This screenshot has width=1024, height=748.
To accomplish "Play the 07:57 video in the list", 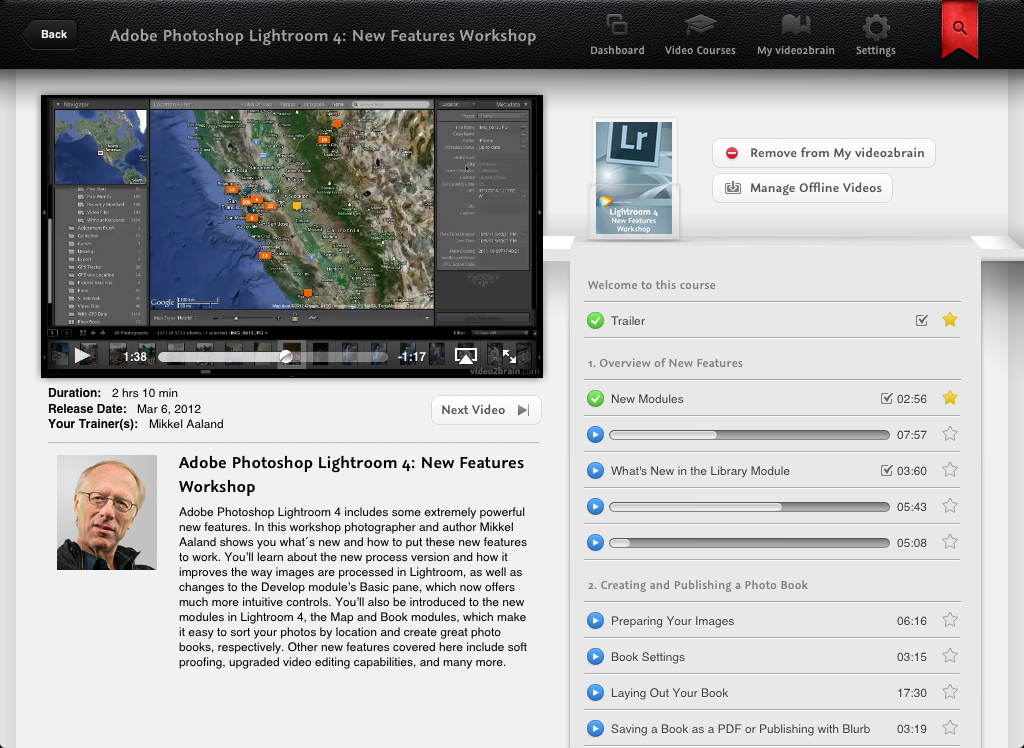I will [x=595, y=434].
